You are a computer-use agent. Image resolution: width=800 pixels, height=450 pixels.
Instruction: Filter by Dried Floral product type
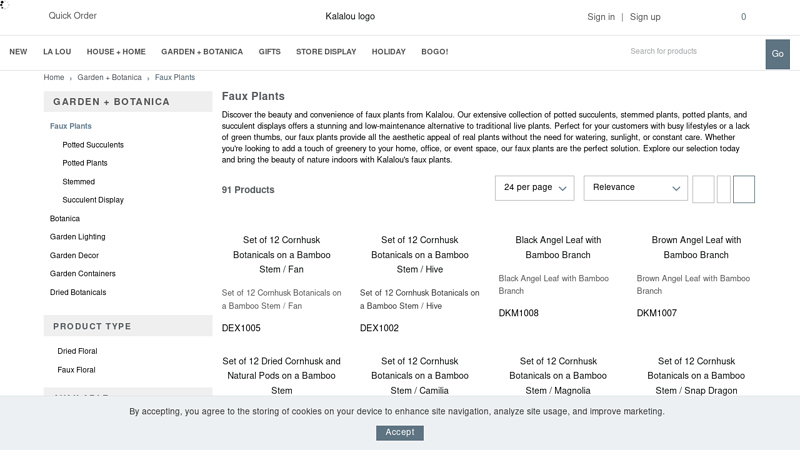77,352
